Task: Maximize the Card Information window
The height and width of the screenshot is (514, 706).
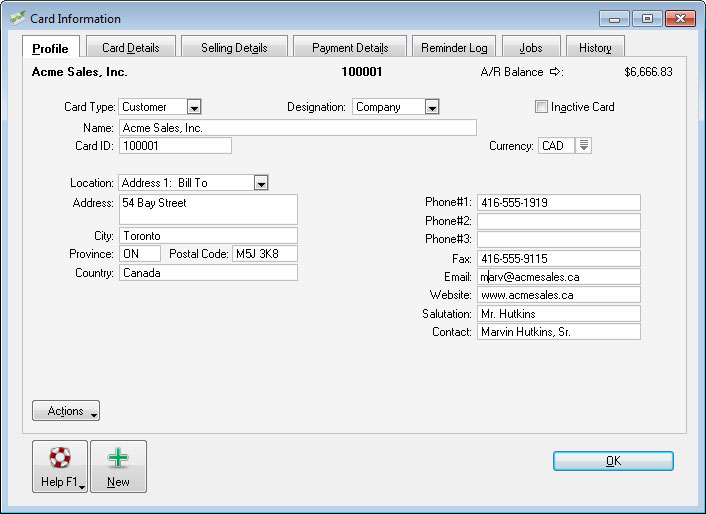Action: click(647, 19)
